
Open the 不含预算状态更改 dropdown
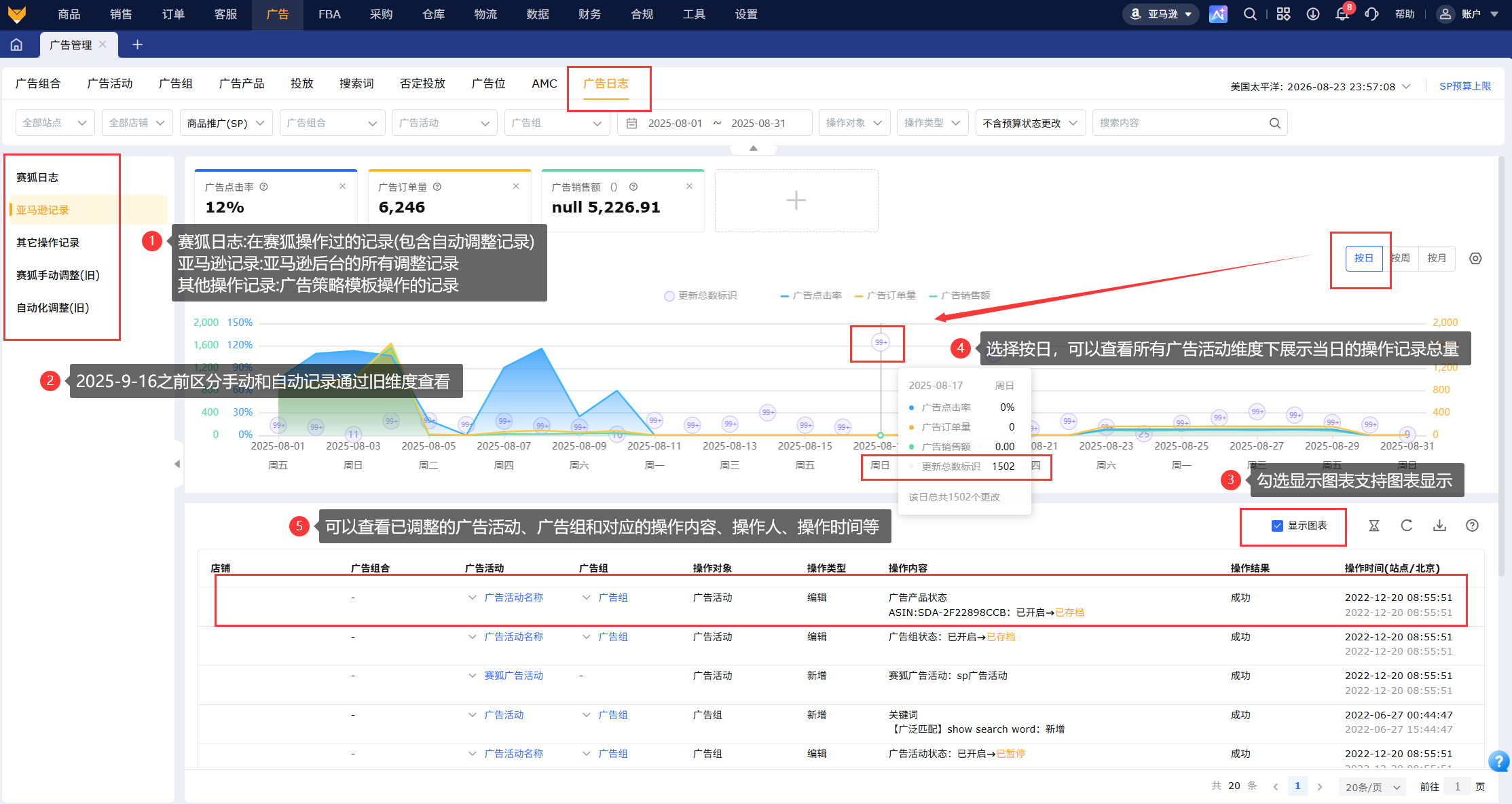(x=1031, y=123)
